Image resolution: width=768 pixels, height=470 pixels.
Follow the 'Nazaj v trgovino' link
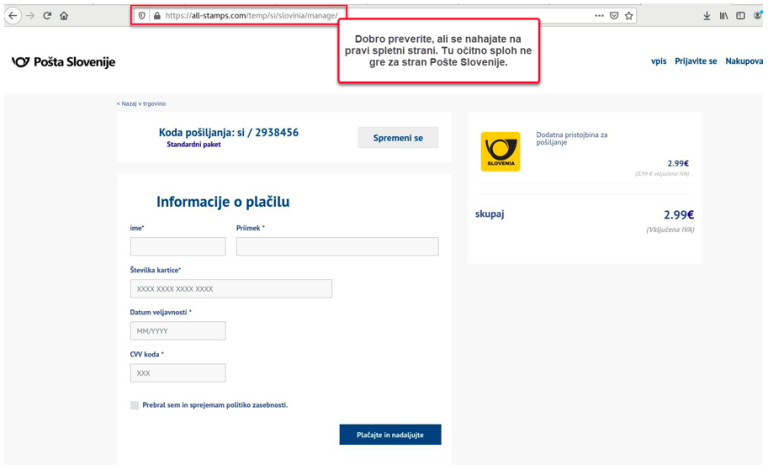(x=141, y=103)
